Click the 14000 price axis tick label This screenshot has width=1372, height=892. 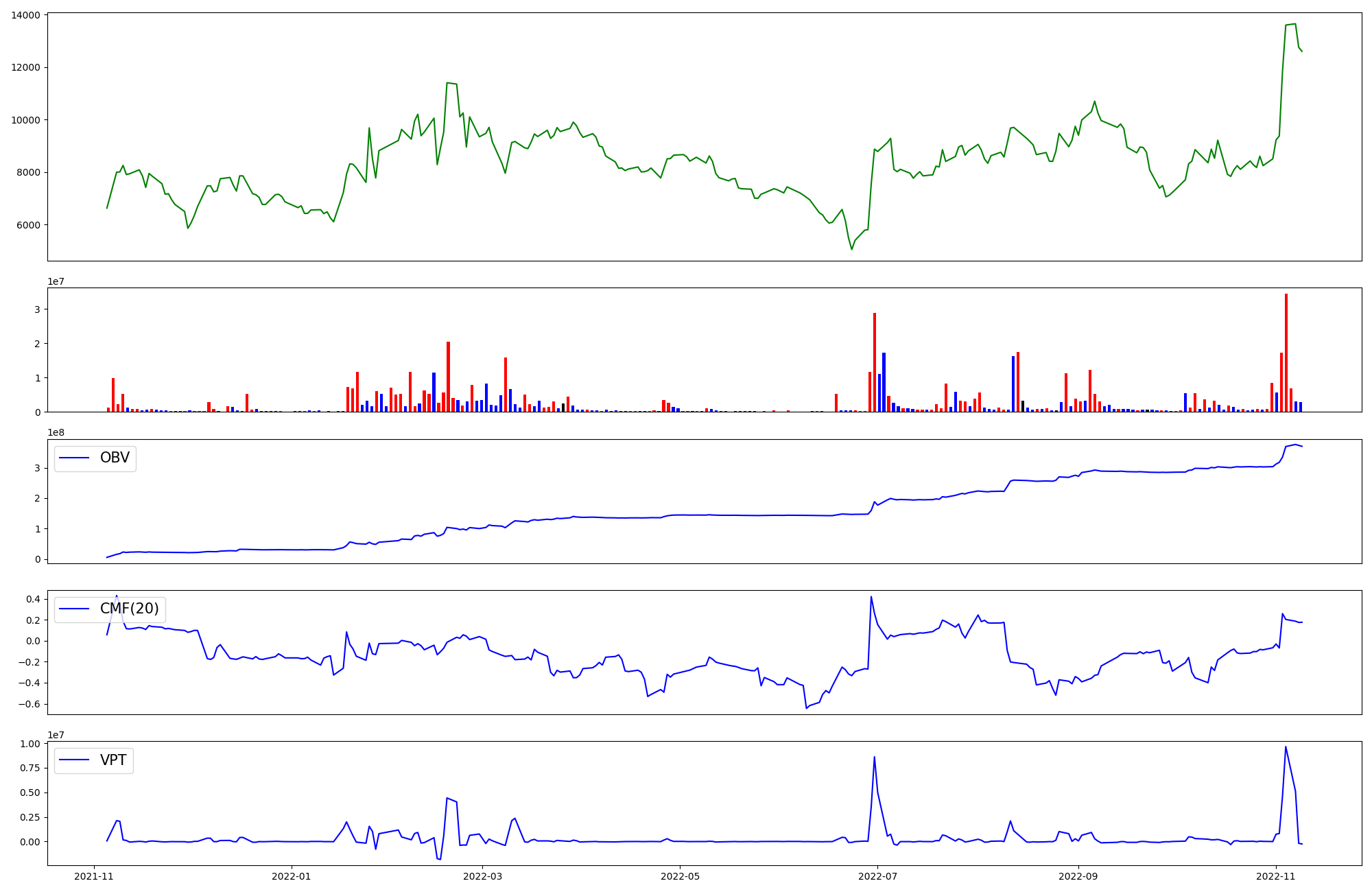[25, 15]
